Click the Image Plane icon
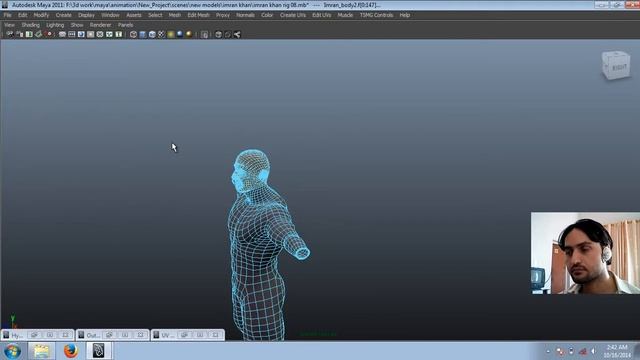This screenshot has height=360, width=640. pyautogui.click(x=38, y=34)
